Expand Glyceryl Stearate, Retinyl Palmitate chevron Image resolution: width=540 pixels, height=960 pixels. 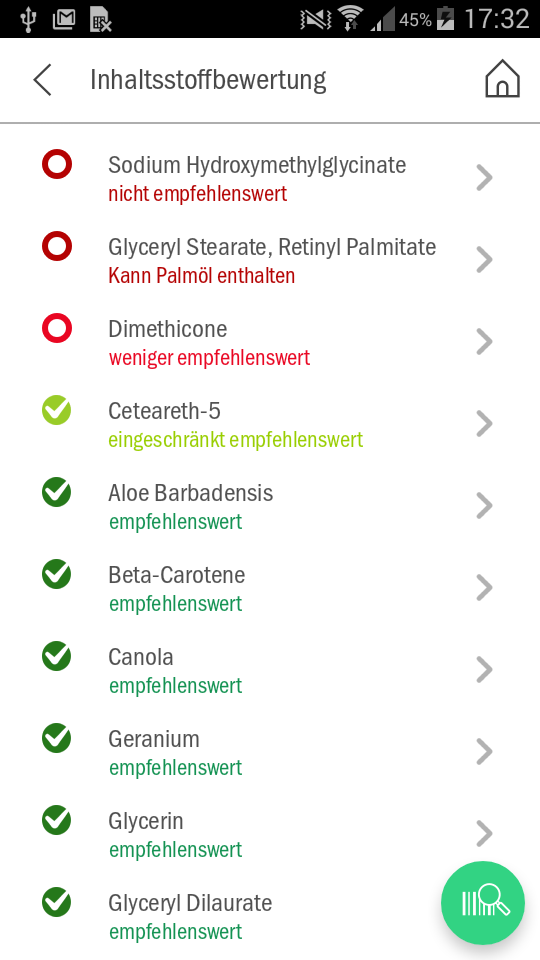(x=484, y=260)
